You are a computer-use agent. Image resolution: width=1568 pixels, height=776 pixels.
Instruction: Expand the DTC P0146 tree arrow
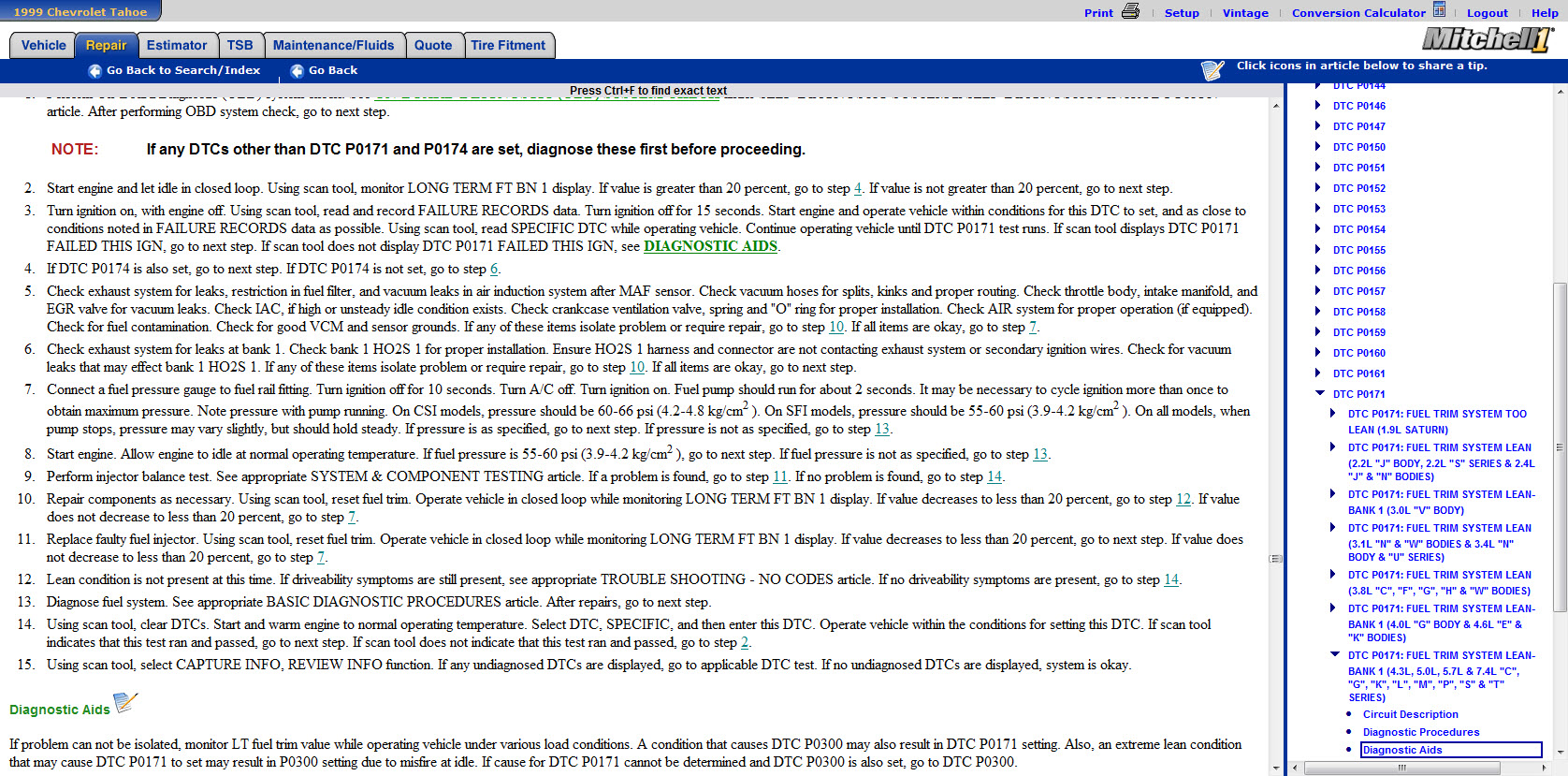(1318, 106)
